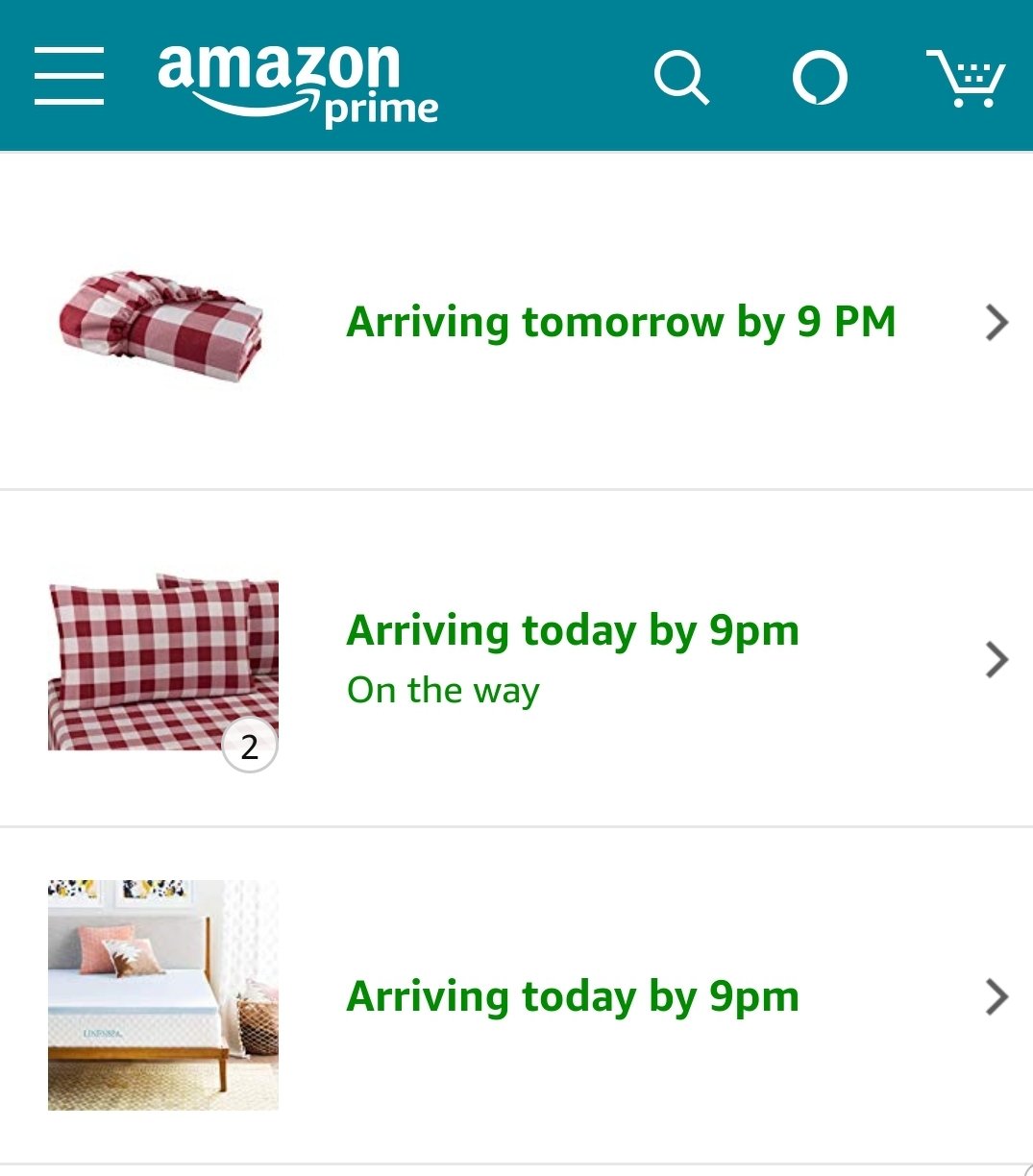
Task: View the mattress topper bedroom thumbnail
Action: (x=163, y=995)
